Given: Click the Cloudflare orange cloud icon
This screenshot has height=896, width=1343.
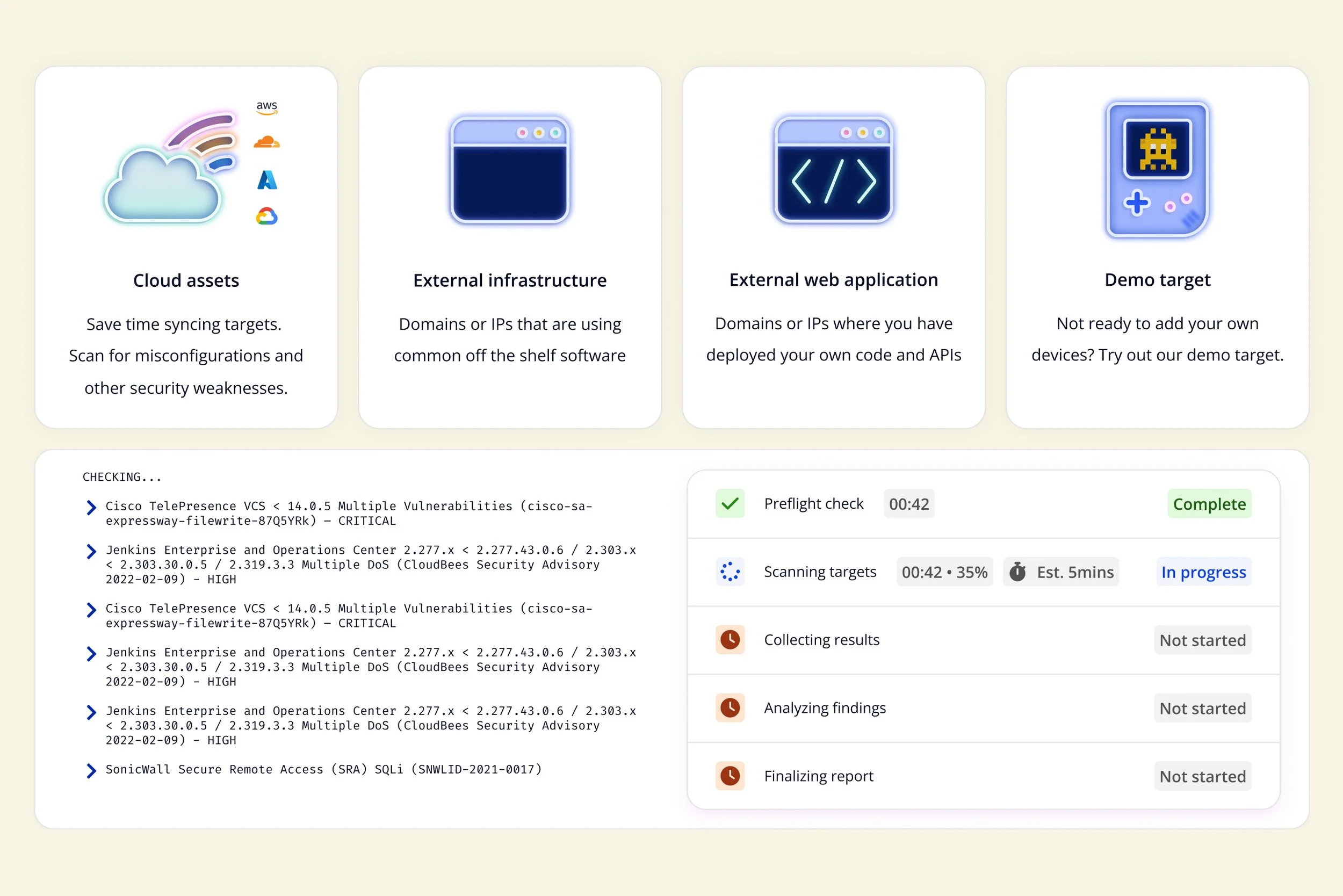Looking at the screenshot, I should [266, 142].
